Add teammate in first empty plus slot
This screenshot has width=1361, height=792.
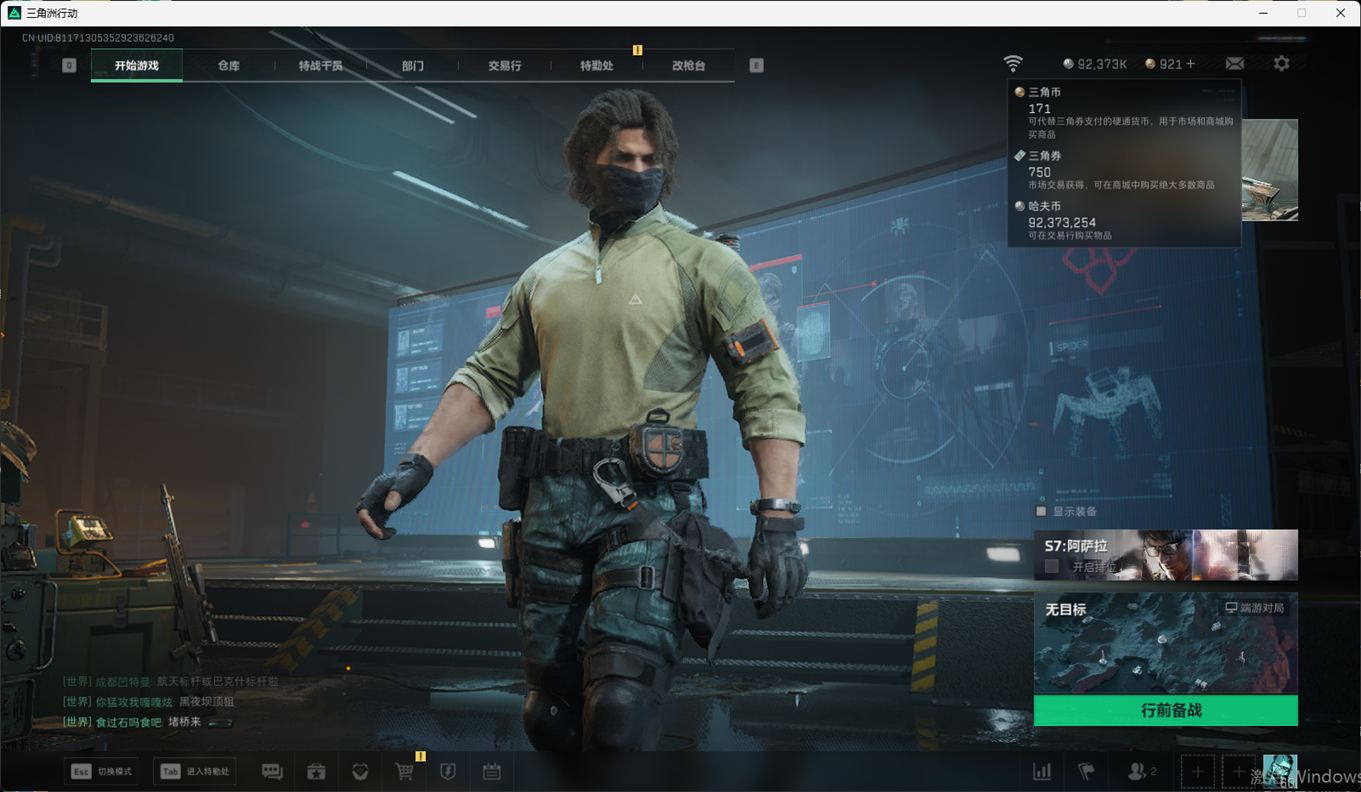point(1197,771)
